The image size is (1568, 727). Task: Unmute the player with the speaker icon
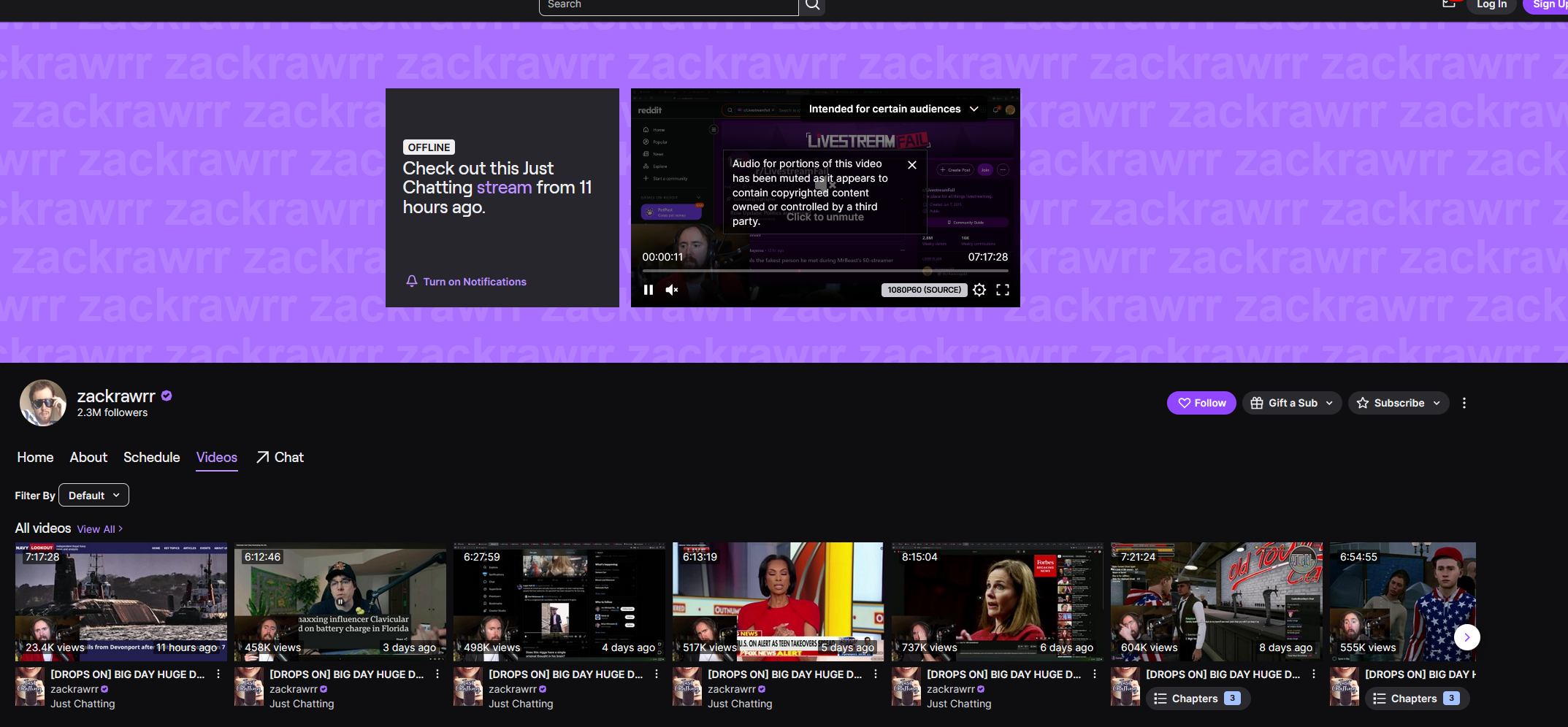pyautogui.click(x=672, y=290)
